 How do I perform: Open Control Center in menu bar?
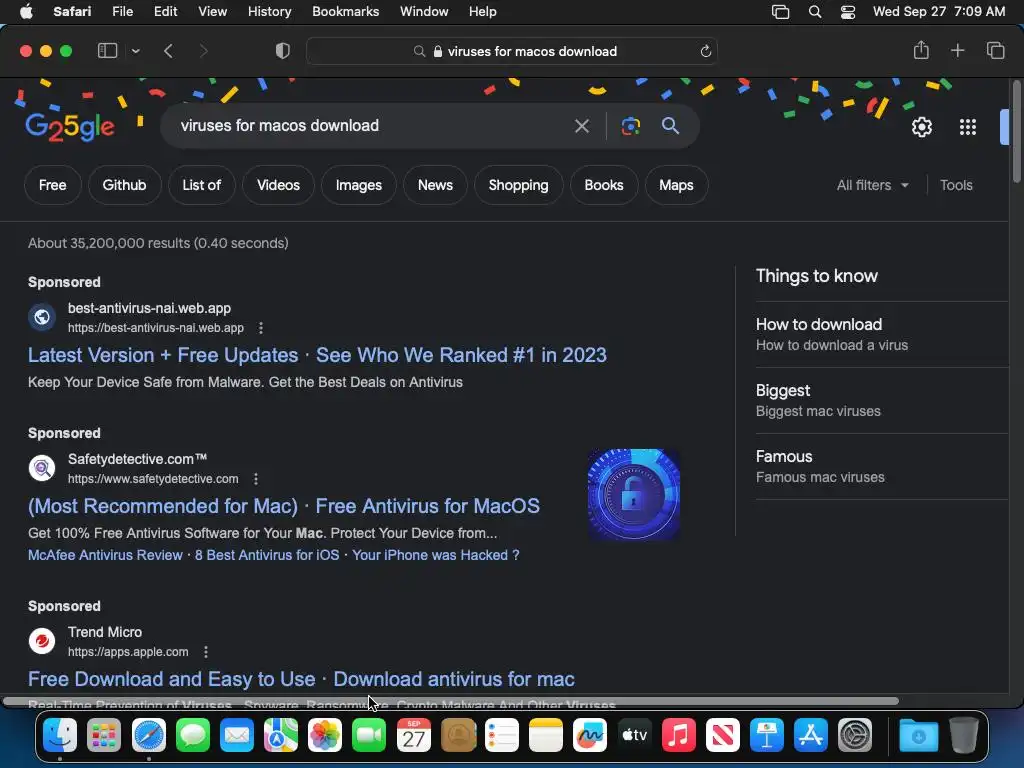coord(848,12)
